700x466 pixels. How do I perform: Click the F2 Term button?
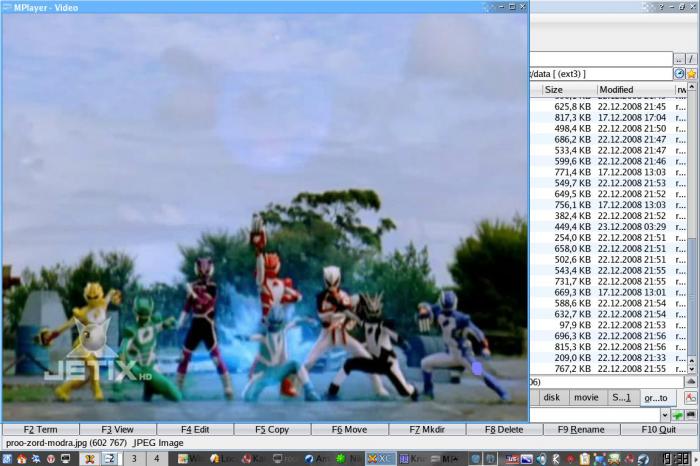41,429
